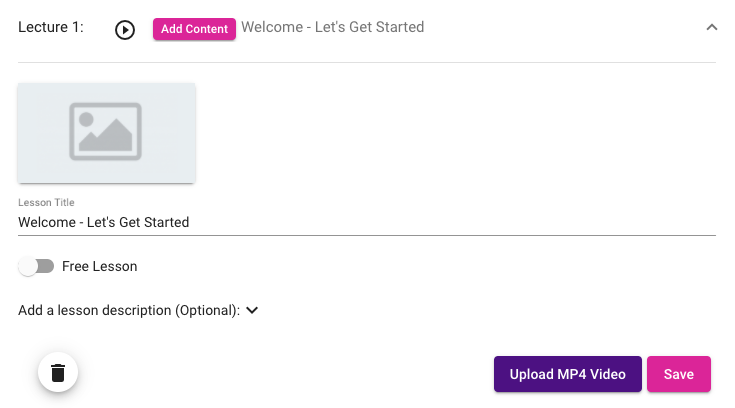Click the Upload MP4 Video button
This screenshot has height=408, width=735.
(568, 374)
